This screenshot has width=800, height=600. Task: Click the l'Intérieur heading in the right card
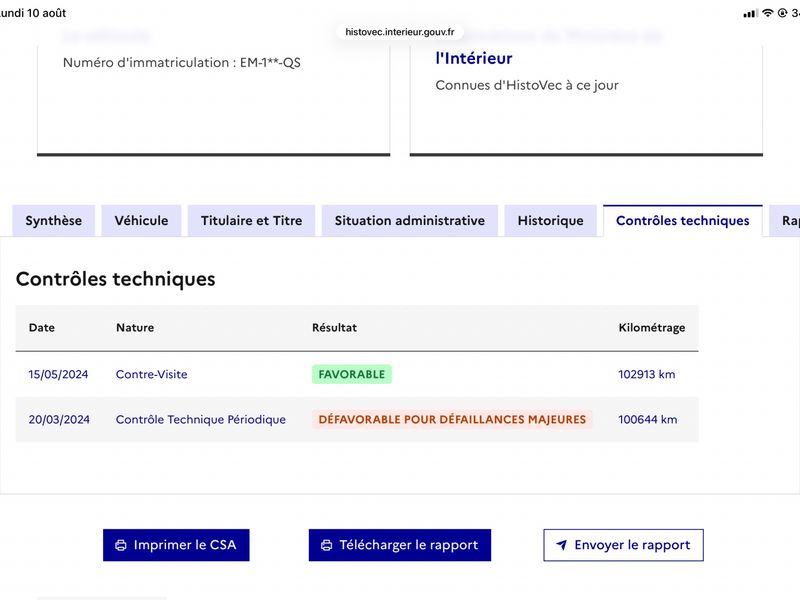click(473, 59)
